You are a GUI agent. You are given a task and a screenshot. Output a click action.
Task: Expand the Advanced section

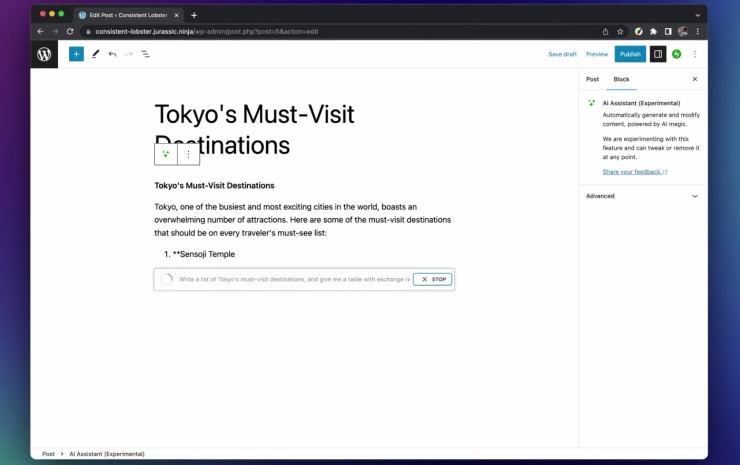click(x=641, y=196)
